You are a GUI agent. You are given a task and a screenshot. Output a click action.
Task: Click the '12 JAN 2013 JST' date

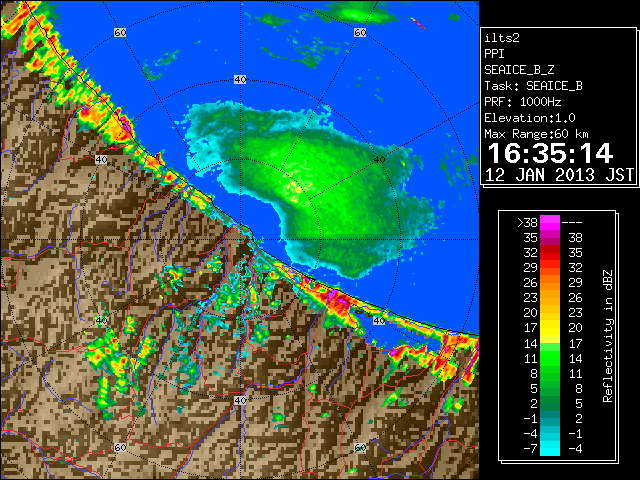(x=559, y=175)
